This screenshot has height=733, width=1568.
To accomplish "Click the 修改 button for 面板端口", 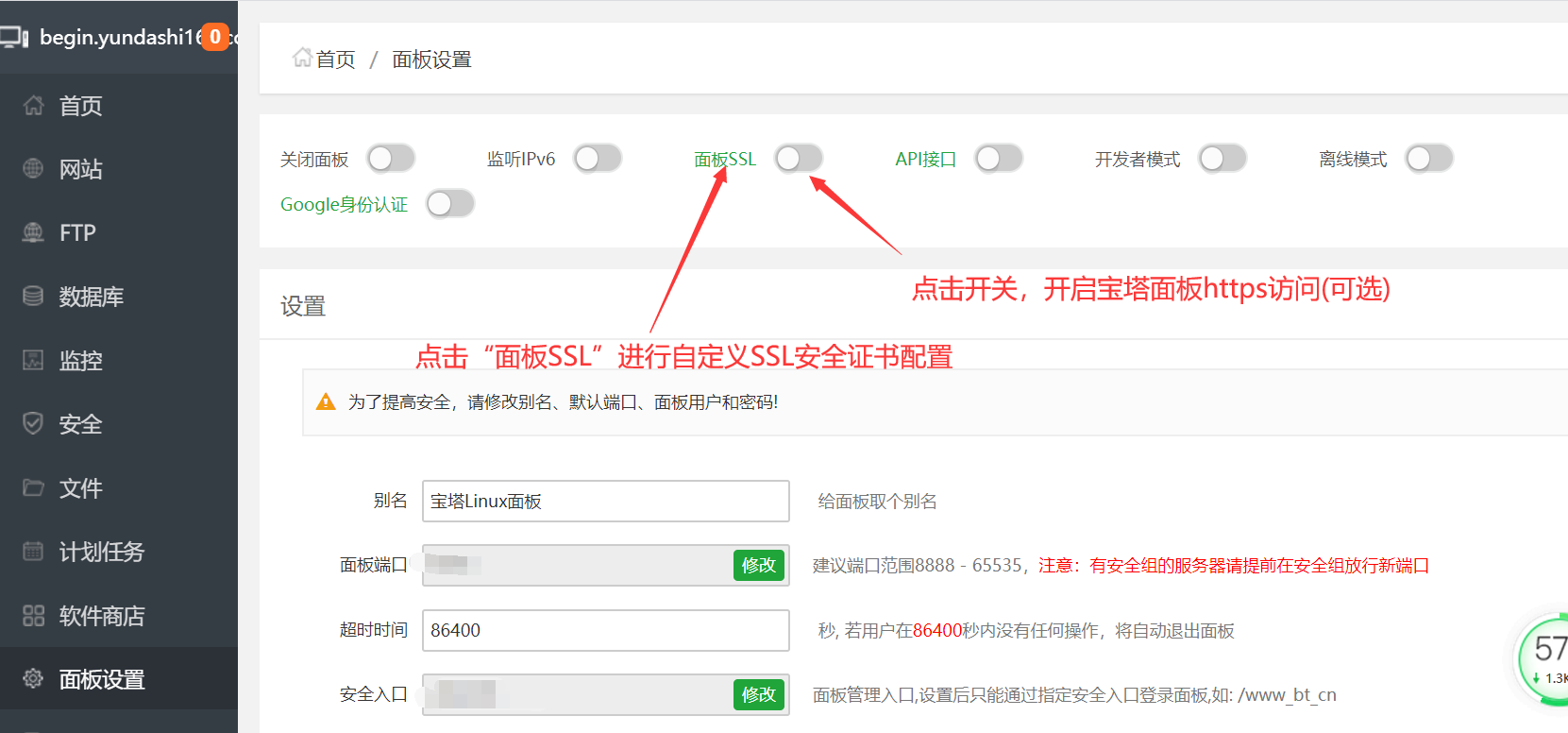I will [759, 565].
